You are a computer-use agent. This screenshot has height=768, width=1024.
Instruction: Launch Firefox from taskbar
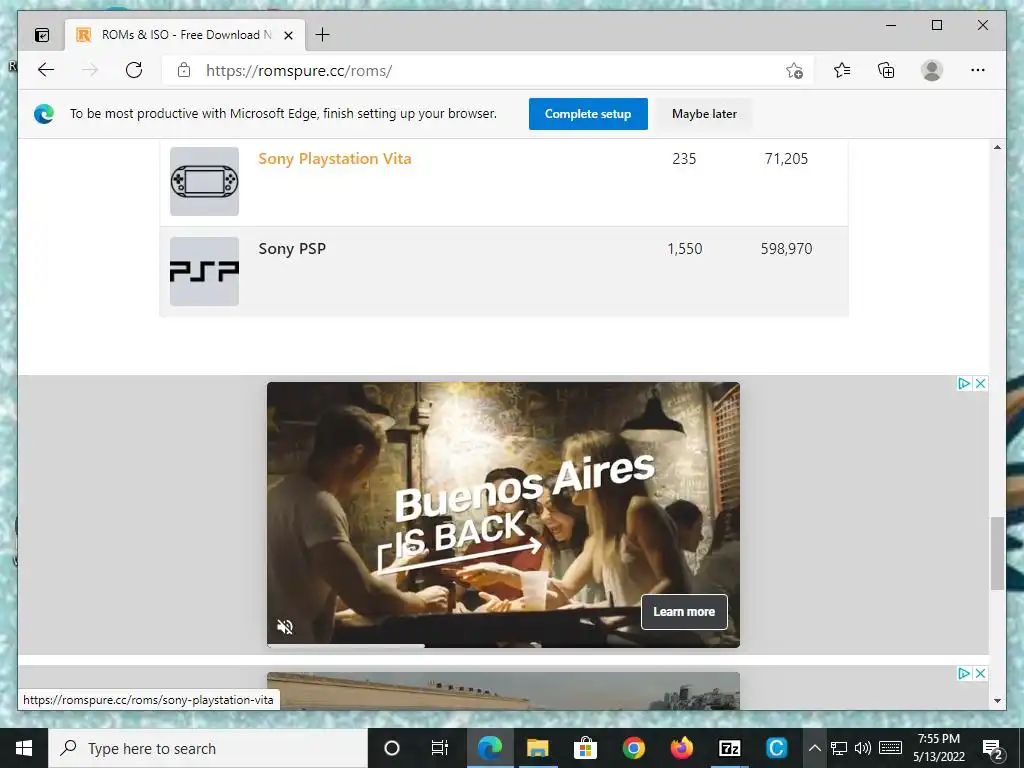681,748
